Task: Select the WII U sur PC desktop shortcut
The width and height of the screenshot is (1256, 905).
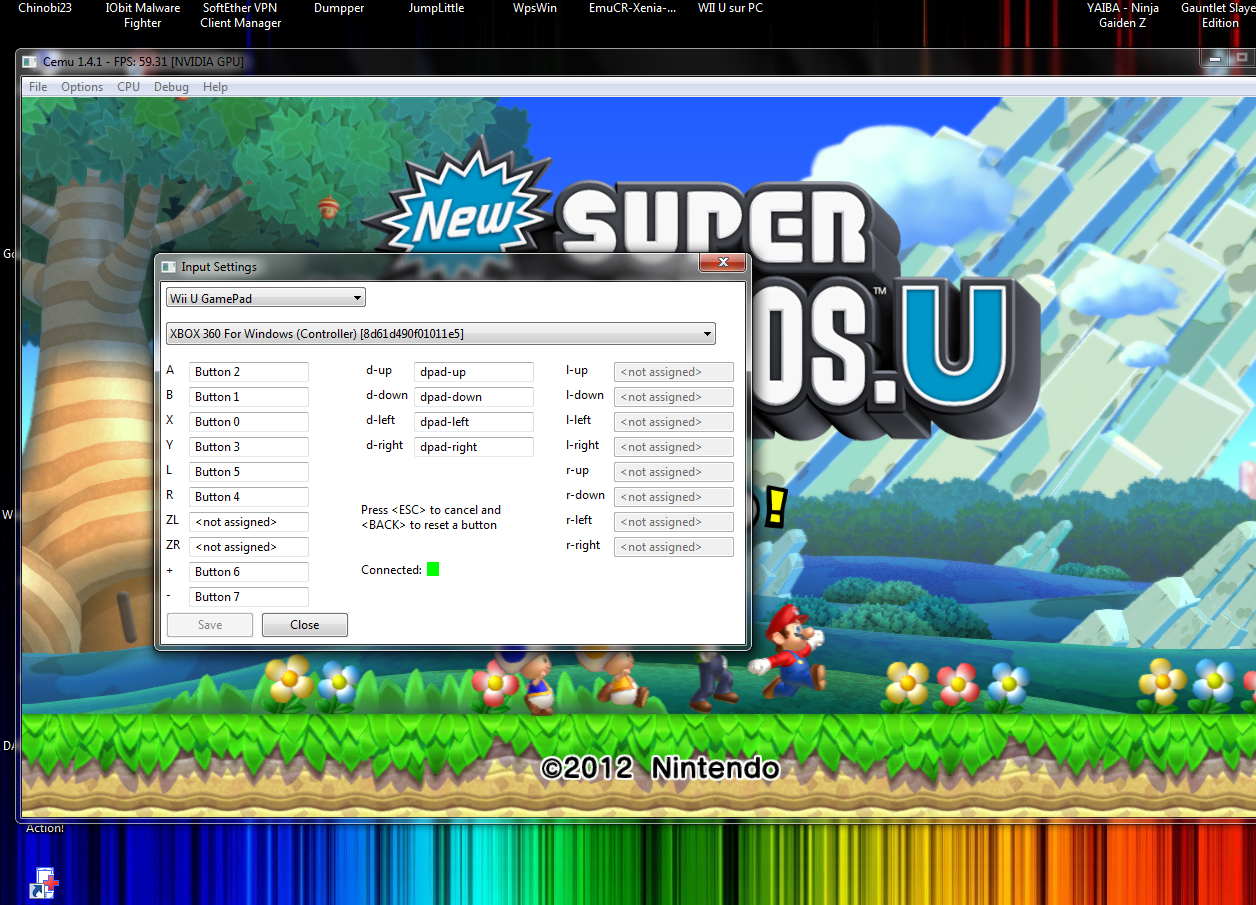Action: (x=730, y=9)
